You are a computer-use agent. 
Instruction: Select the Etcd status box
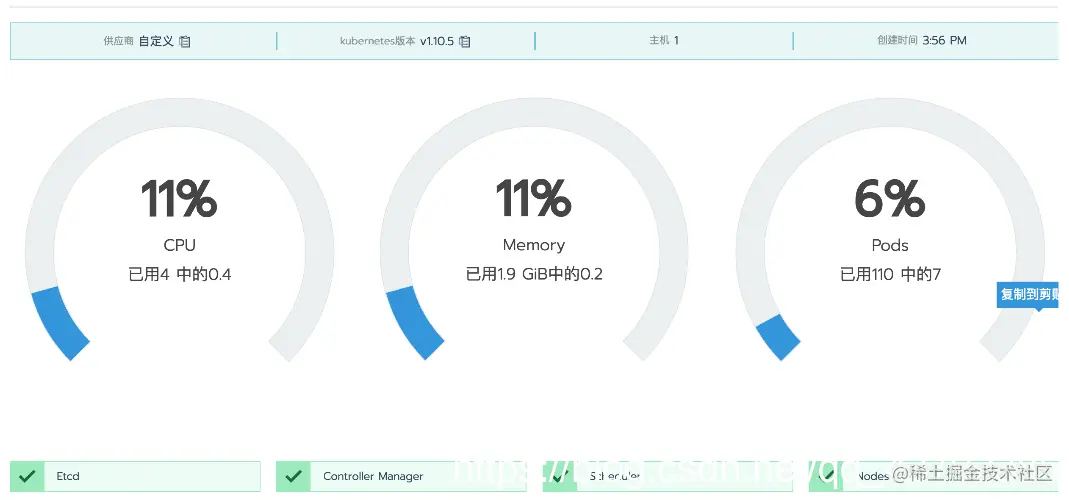point(135,476)
